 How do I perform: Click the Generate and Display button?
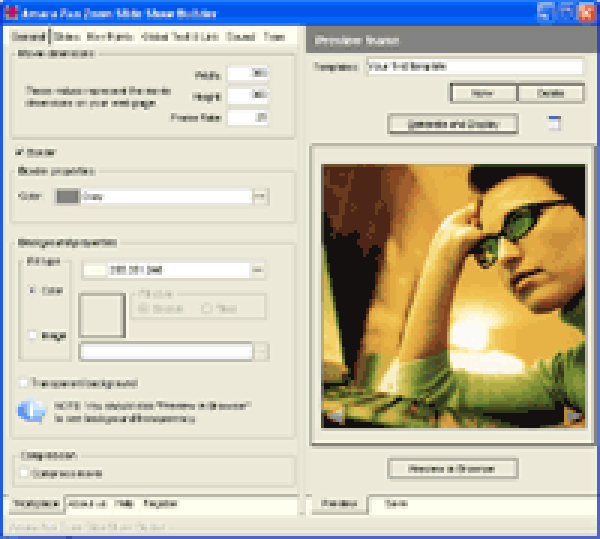tap(453, 124)
